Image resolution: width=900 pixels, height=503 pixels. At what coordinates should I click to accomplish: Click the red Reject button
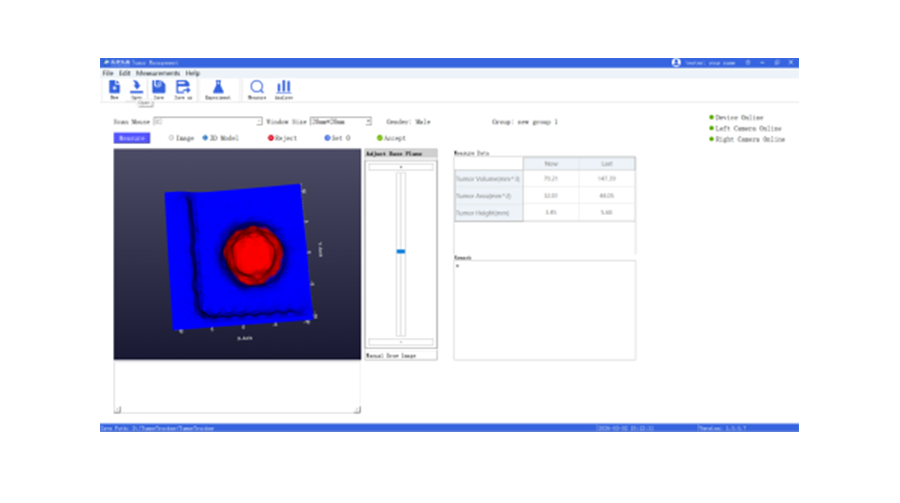coord(271,138)
